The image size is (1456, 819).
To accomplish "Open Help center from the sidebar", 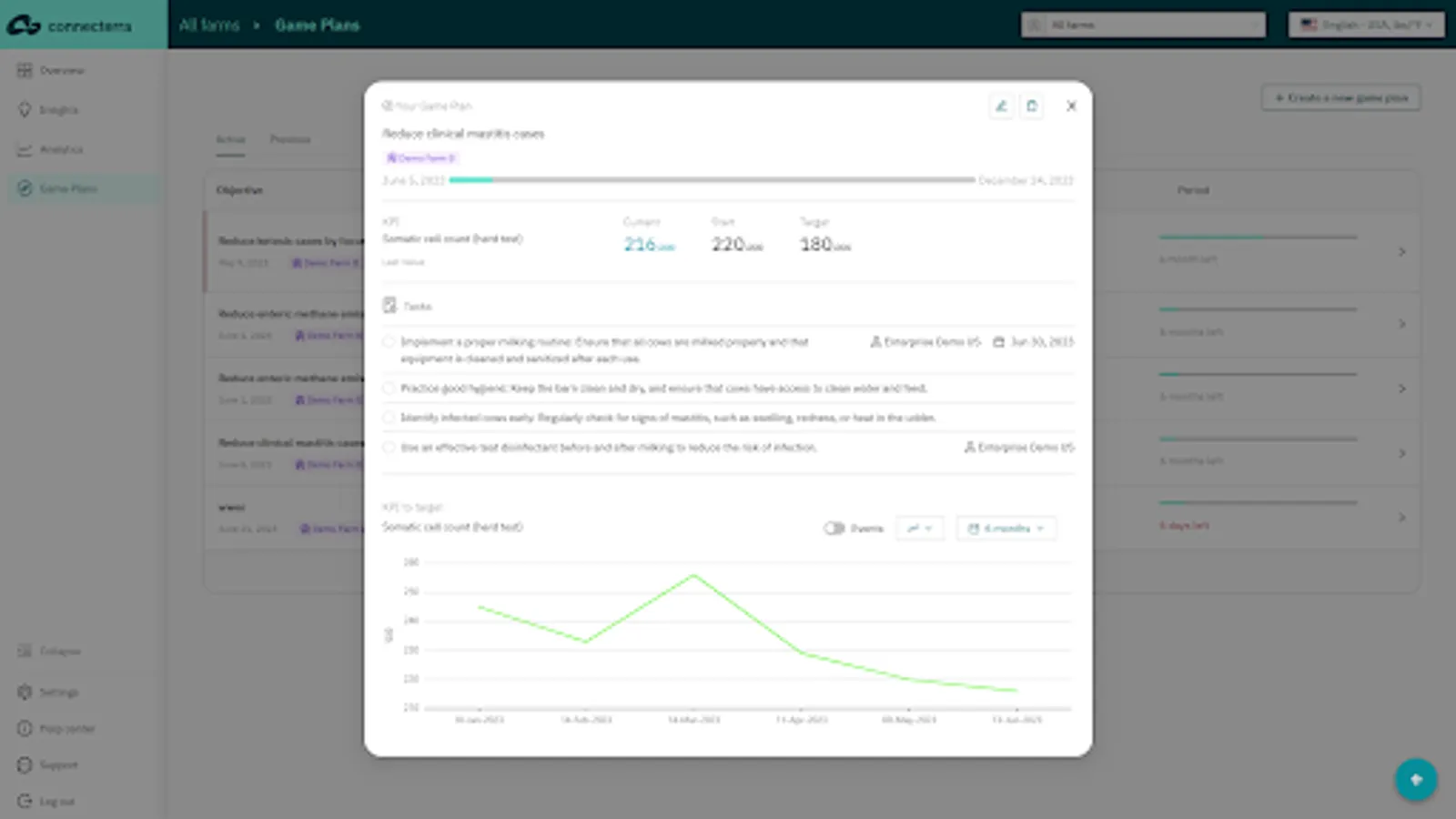I will point(56,728).
